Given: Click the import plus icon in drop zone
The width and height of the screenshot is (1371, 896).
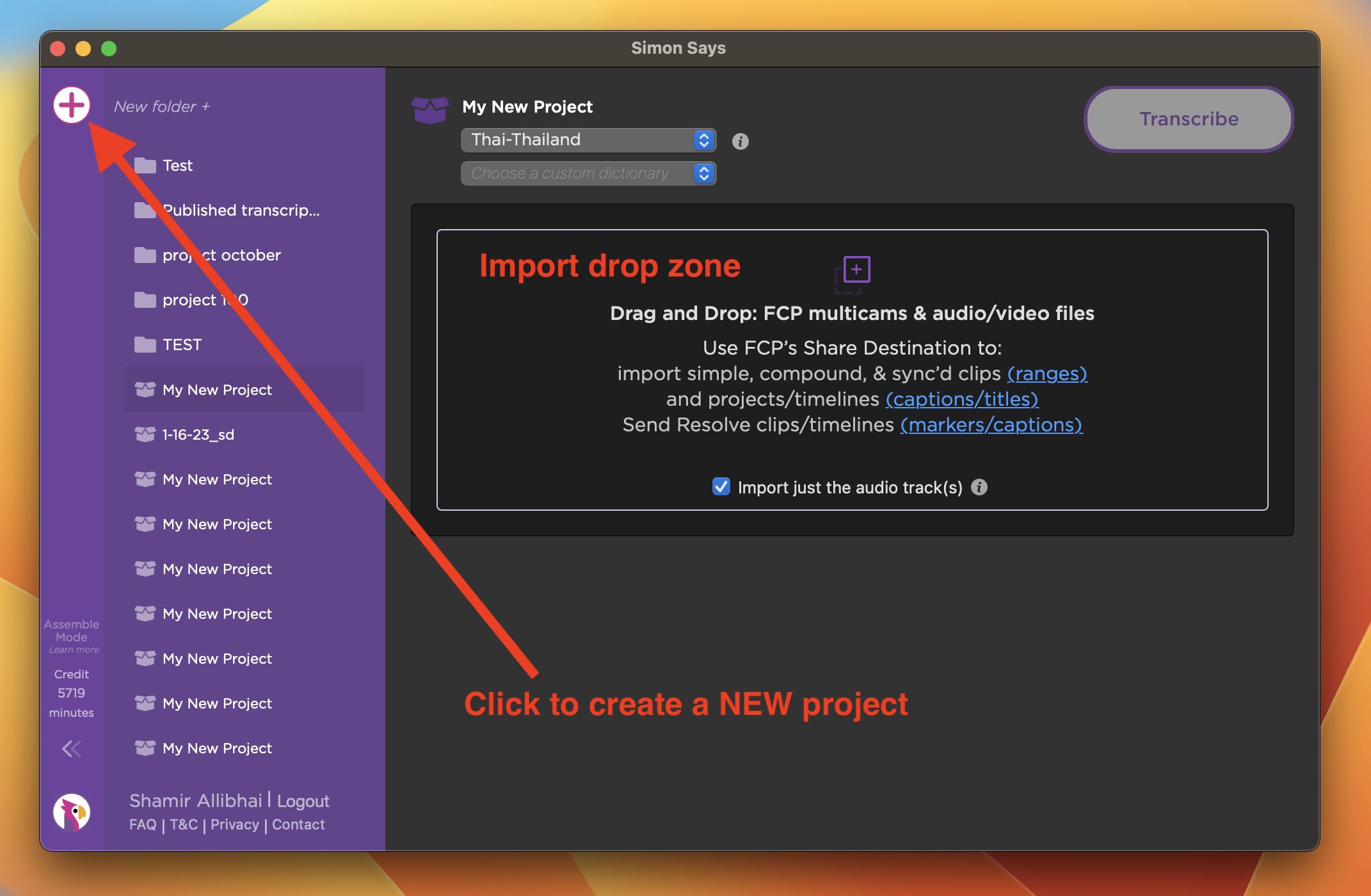Looking at the screenshot, I should 853,275.
